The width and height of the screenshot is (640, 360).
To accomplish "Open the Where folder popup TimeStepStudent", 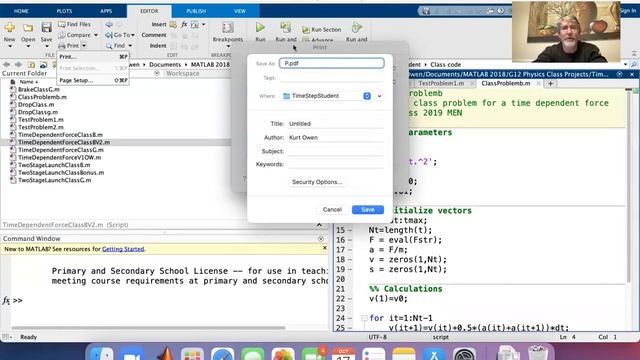I will click(326, 96).
